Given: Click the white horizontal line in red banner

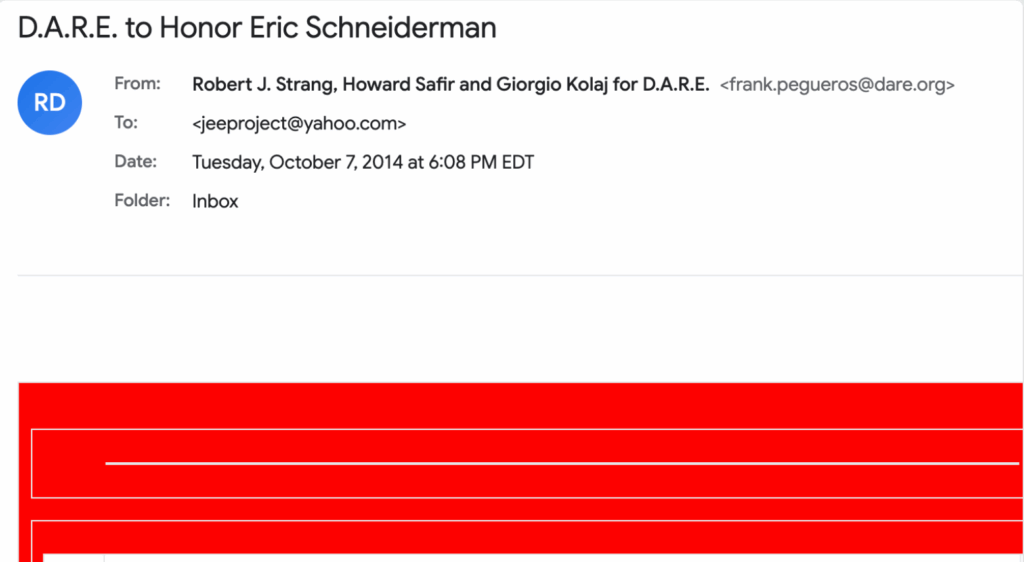Looking at the screenshot, I should (x=560, y=464).
